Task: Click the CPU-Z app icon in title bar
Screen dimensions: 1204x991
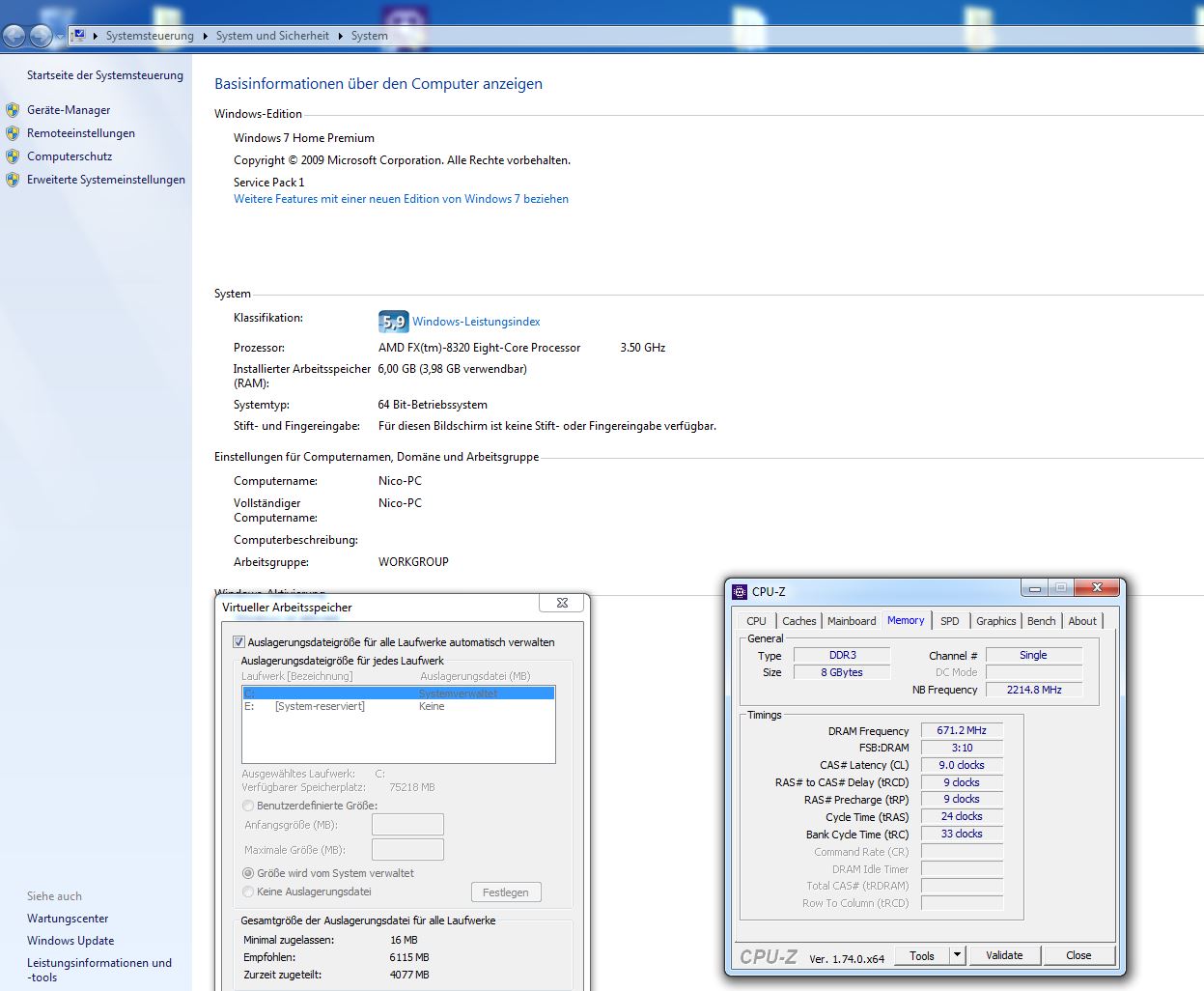Action: click(x=741, y=592)
